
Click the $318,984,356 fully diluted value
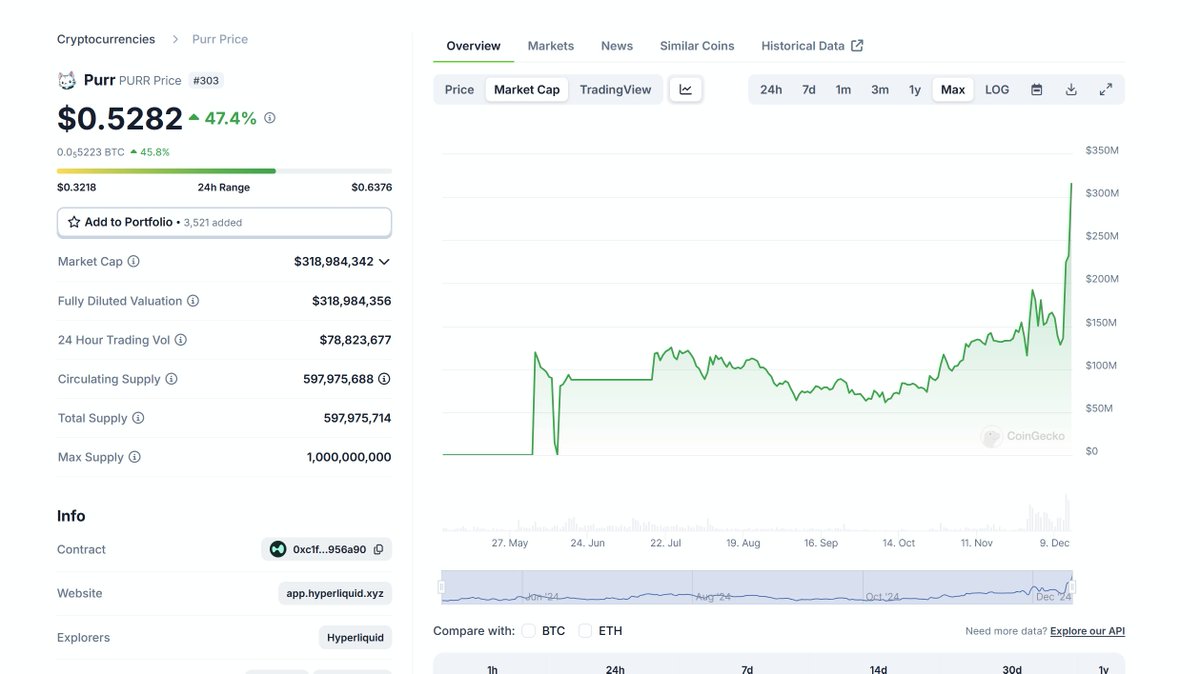352,301
